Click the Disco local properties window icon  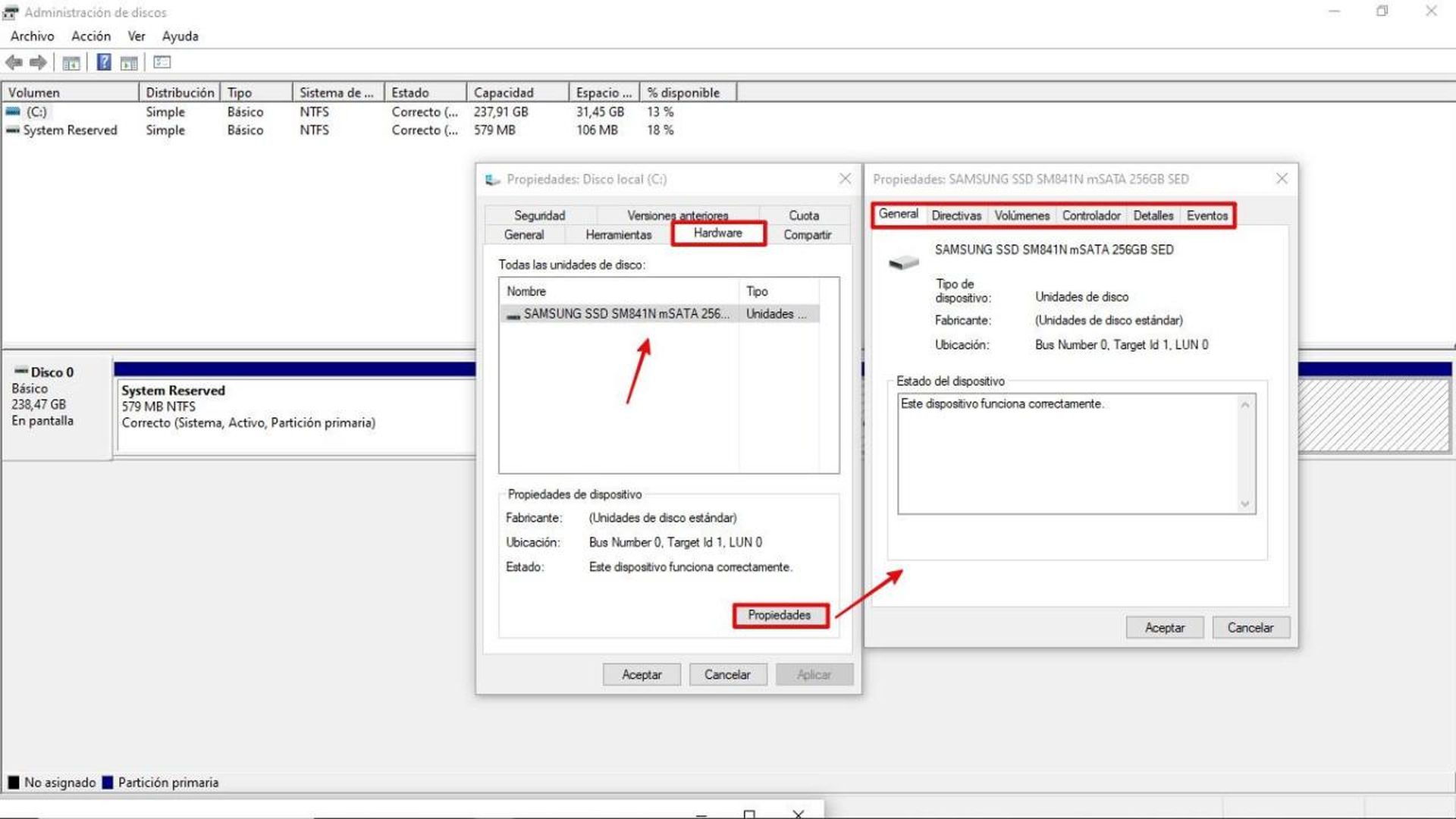click(x=493, y=180)
